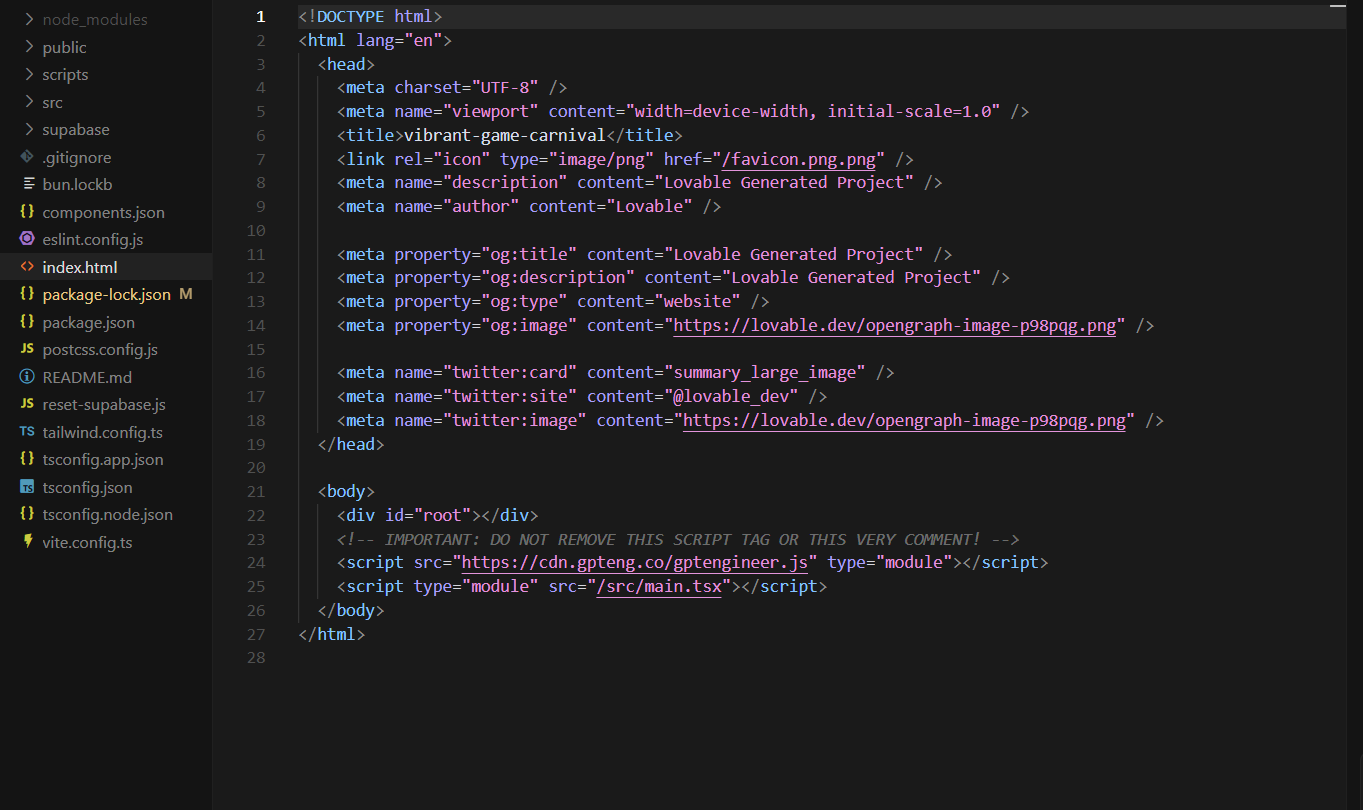This screenshot has height=810, width=1363.
Task: Click the author content "Lovable" string
Action: (650, 206)
